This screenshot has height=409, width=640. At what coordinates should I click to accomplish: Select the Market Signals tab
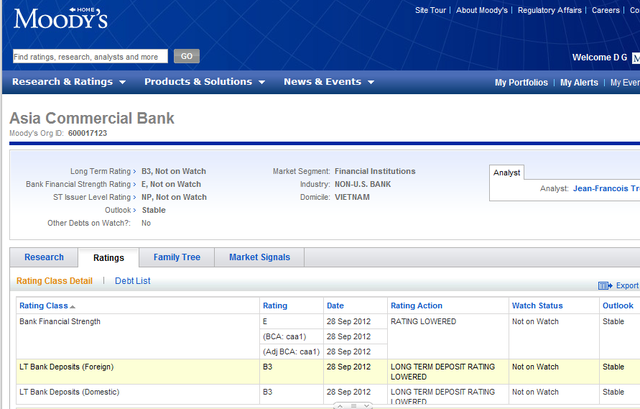click(x=259, y=258)
